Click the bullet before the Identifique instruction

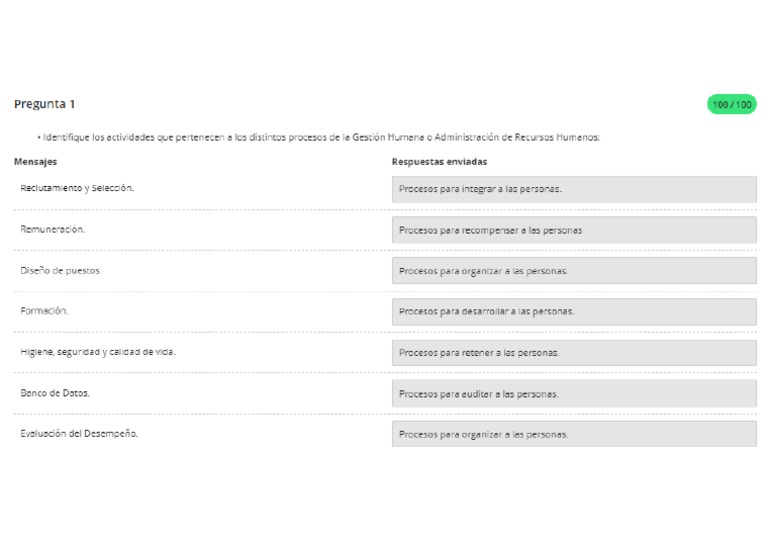pos(39,138)
